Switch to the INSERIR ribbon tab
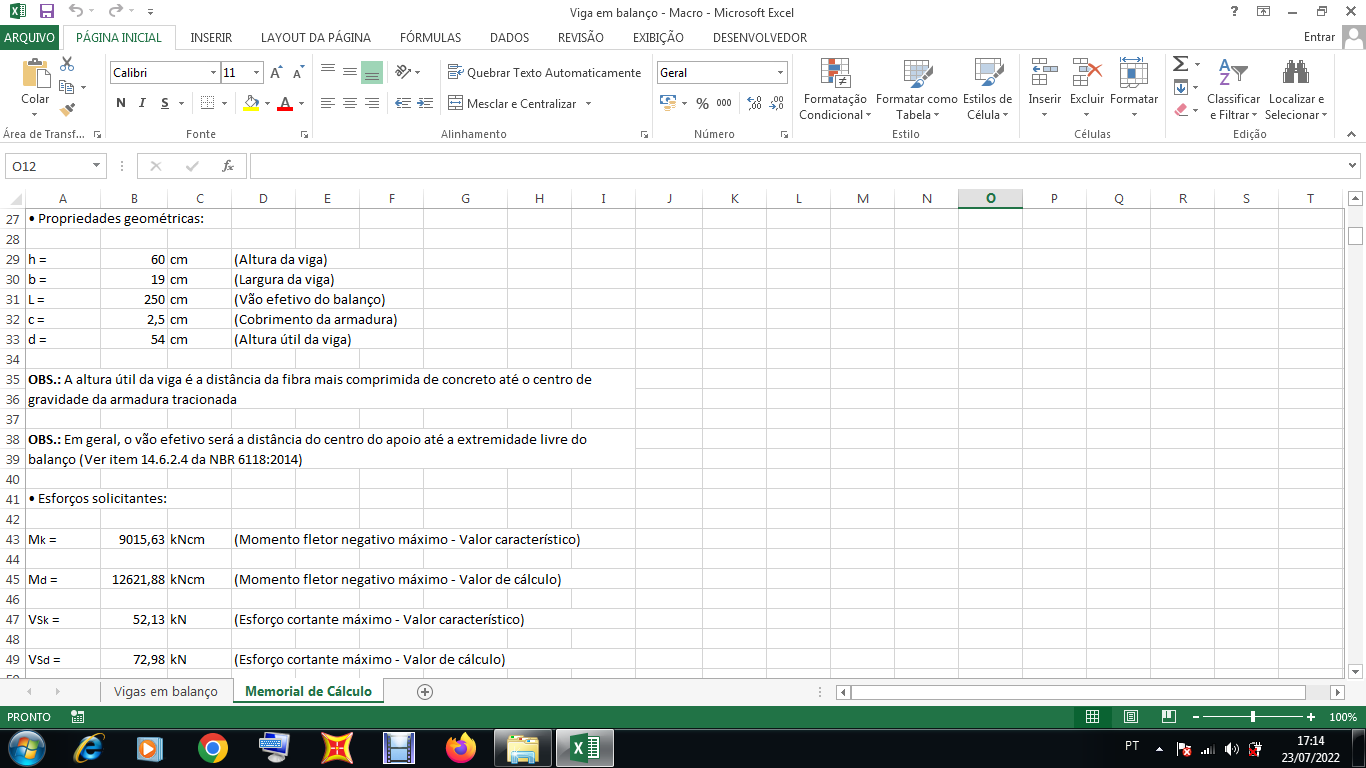The height and width of the screenshot is (768, 1366). [211, 38]
